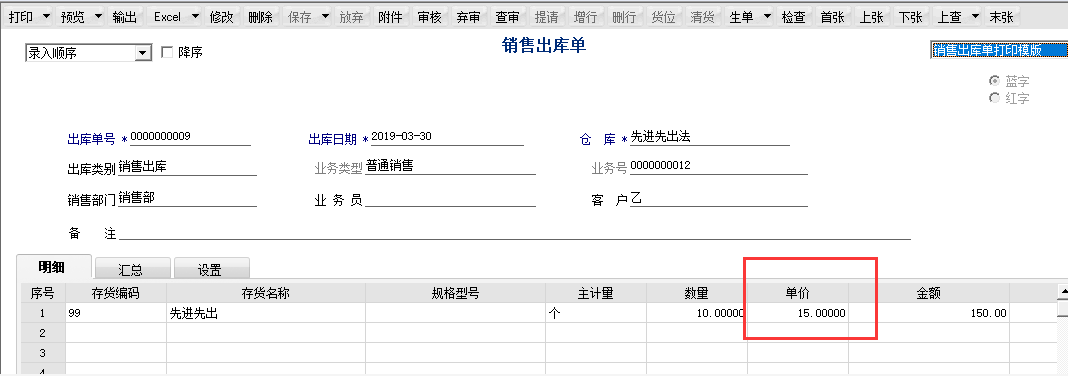Select the 红字 radio button
The height and width of the screenshot is (376, 1068).
994,97
